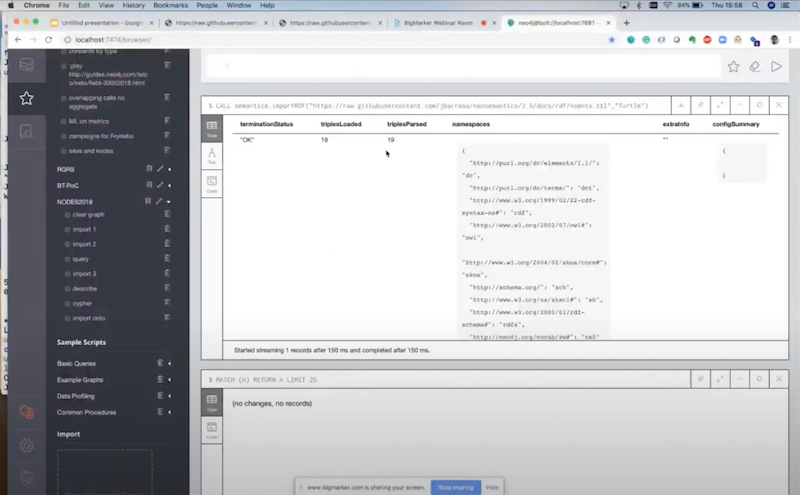Collapse the importRDF result frame
This screenshot has height=495, width=800.
(740, 105)
